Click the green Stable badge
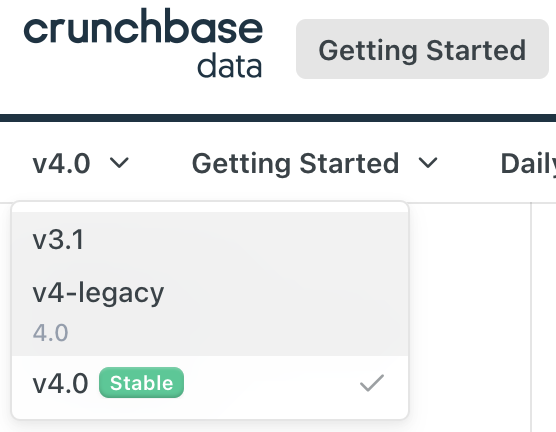 [x=141, y=383]
